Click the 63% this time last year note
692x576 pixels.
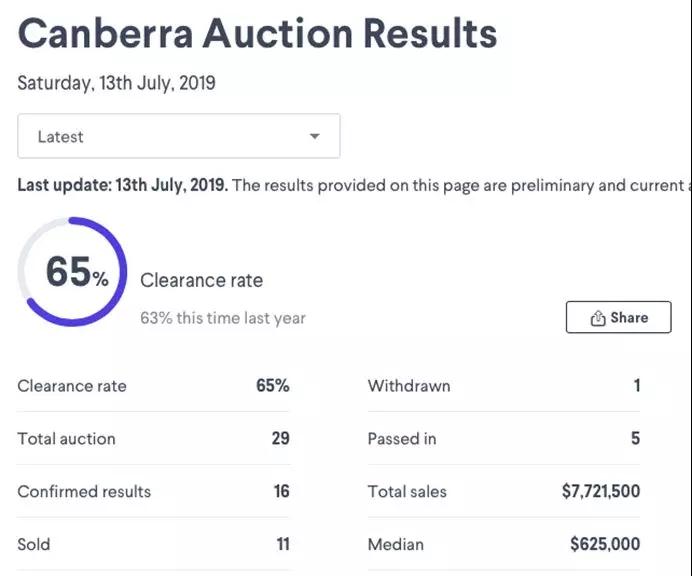(x=223, y=318)
